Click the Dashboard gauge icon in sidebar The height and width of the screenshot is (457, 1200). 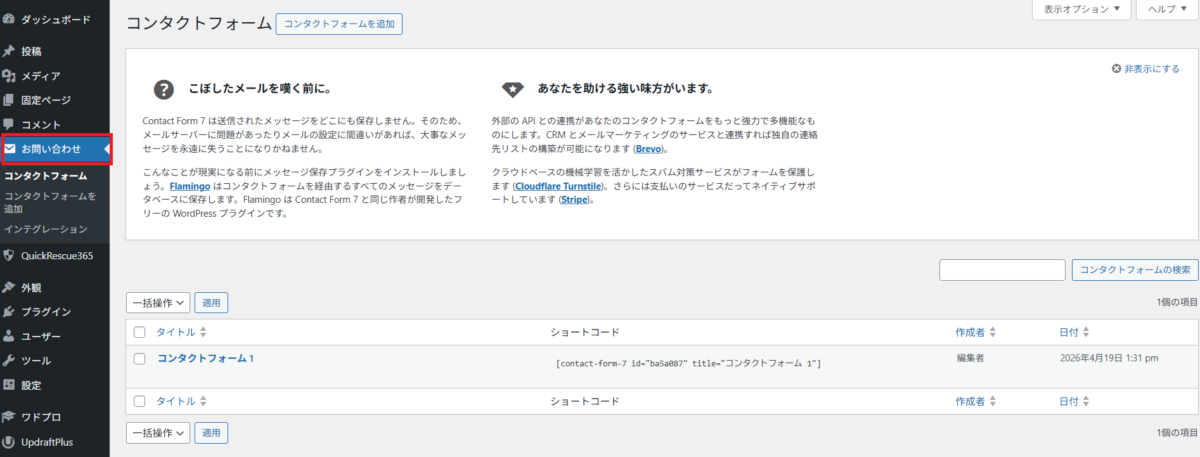coord(9,19)
